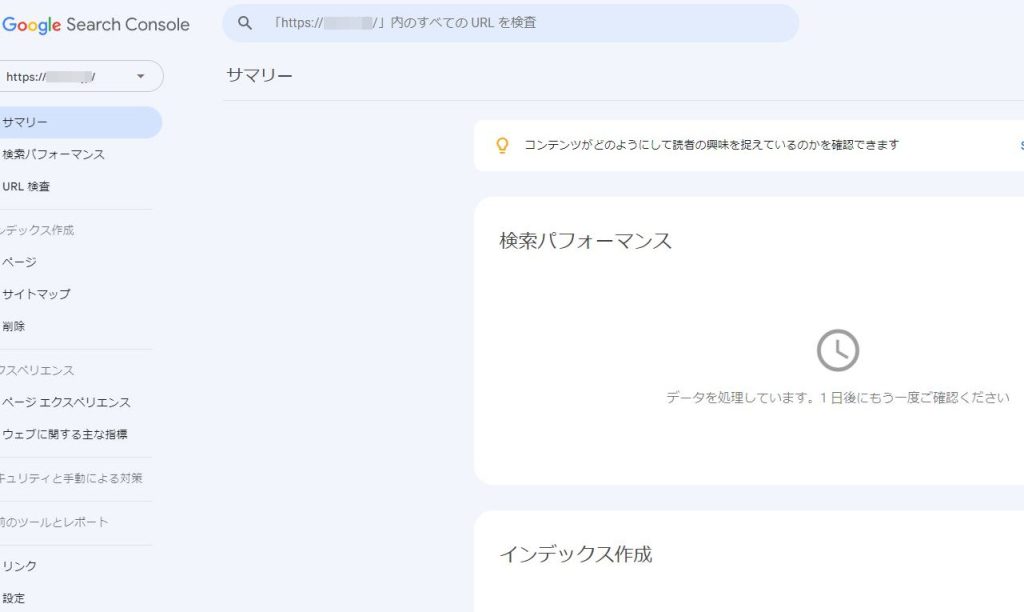This screenshot has height=612, width=1024.
Task: Open 検索パフォーマンス from the sidebar menu
Action: (54, 154)
